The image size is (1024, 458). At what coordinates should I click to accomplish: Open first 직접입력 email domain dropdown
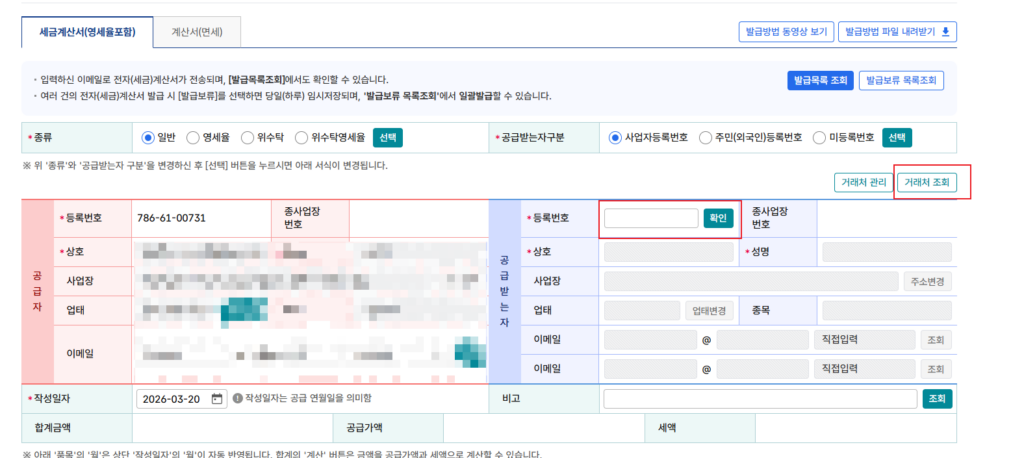click(x=865, y=340)
